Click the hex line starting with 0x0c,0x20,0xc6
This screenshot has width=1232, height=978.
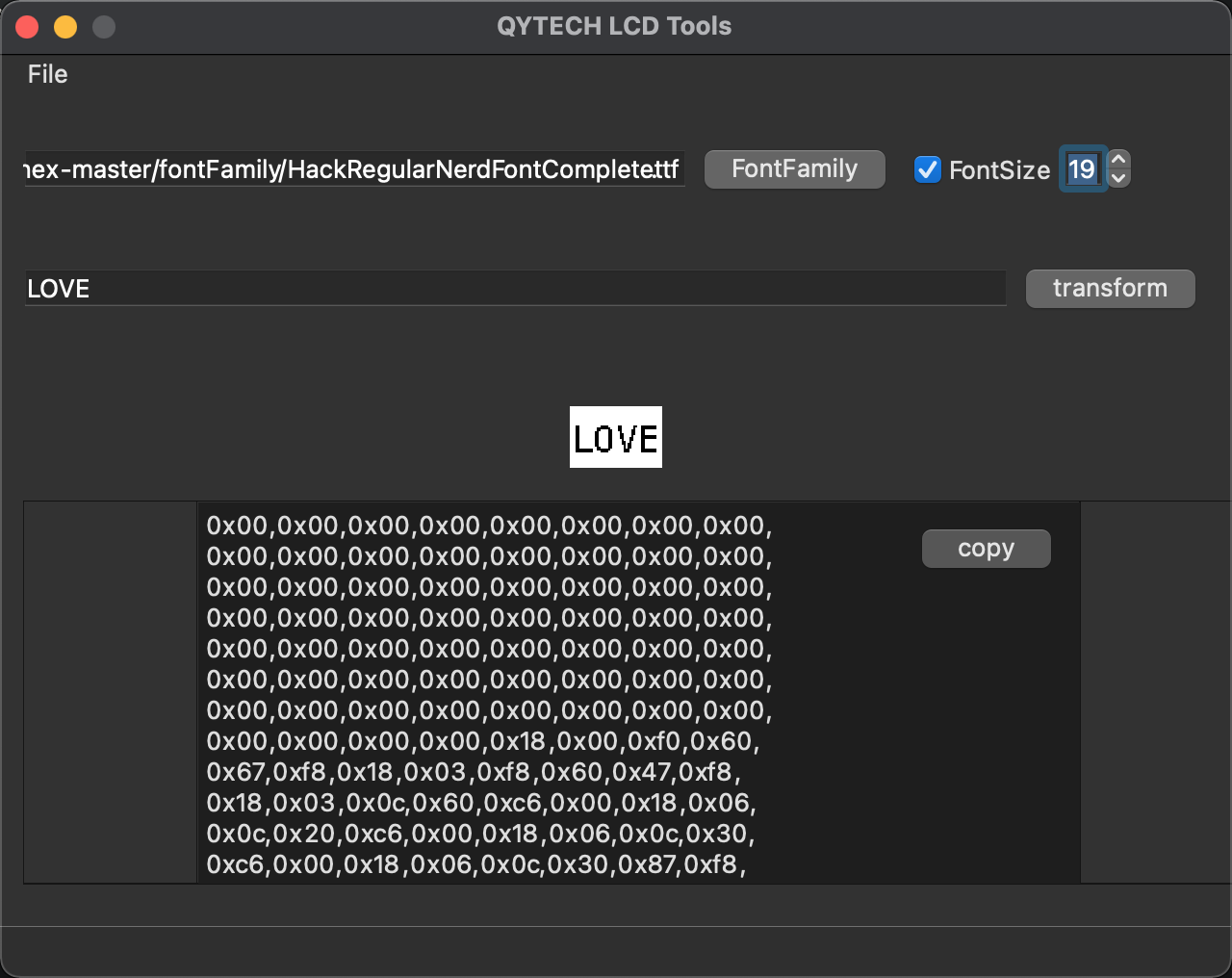click(480, 834)
